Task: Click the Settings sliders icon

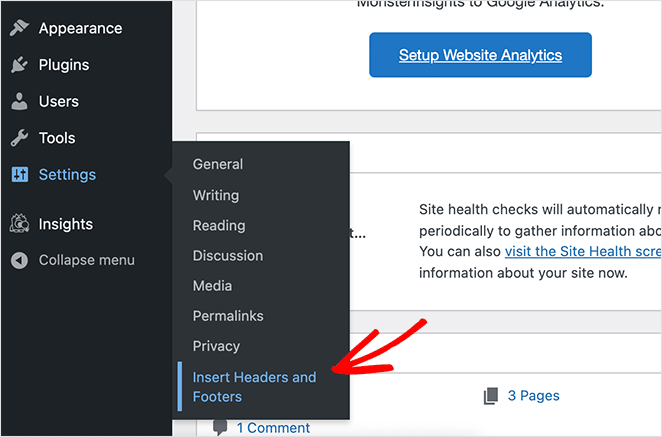Action: tap(19, 175)
